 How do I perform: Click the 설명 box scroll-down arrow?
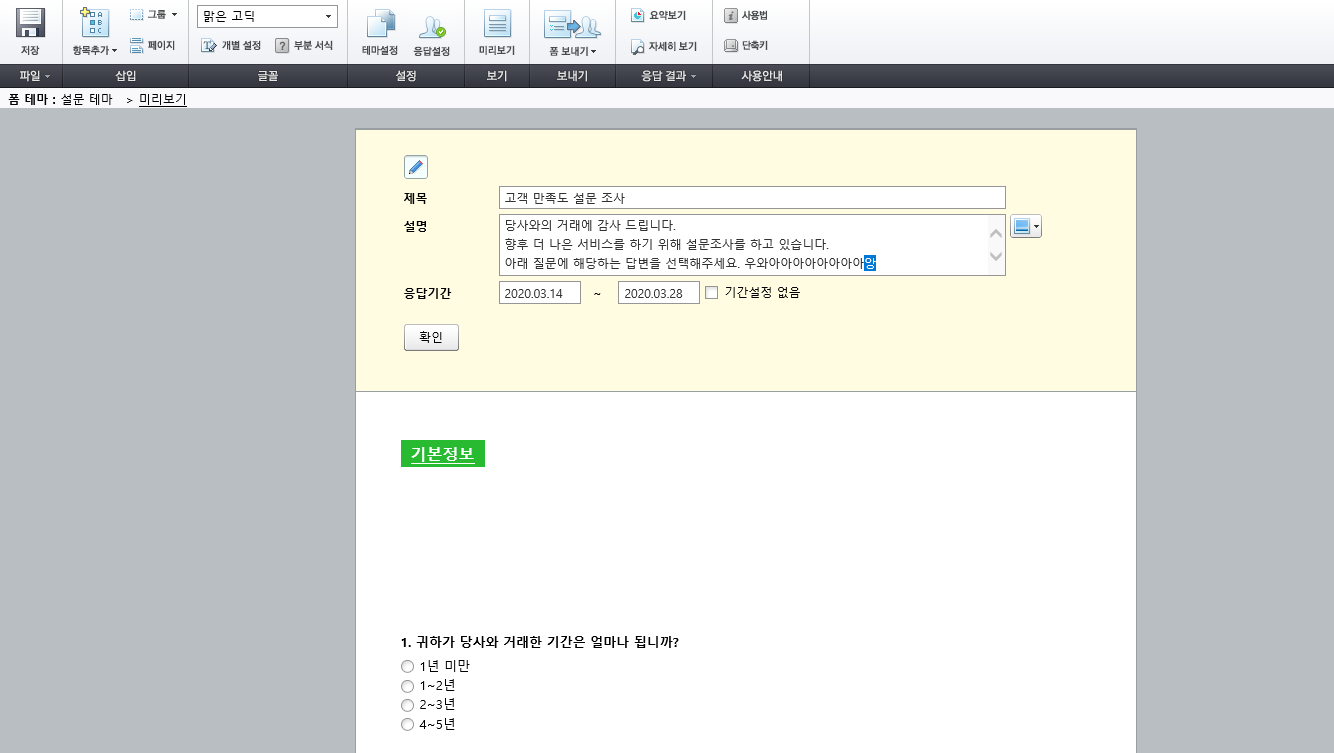pyautogui.click(x=996, y=257)
